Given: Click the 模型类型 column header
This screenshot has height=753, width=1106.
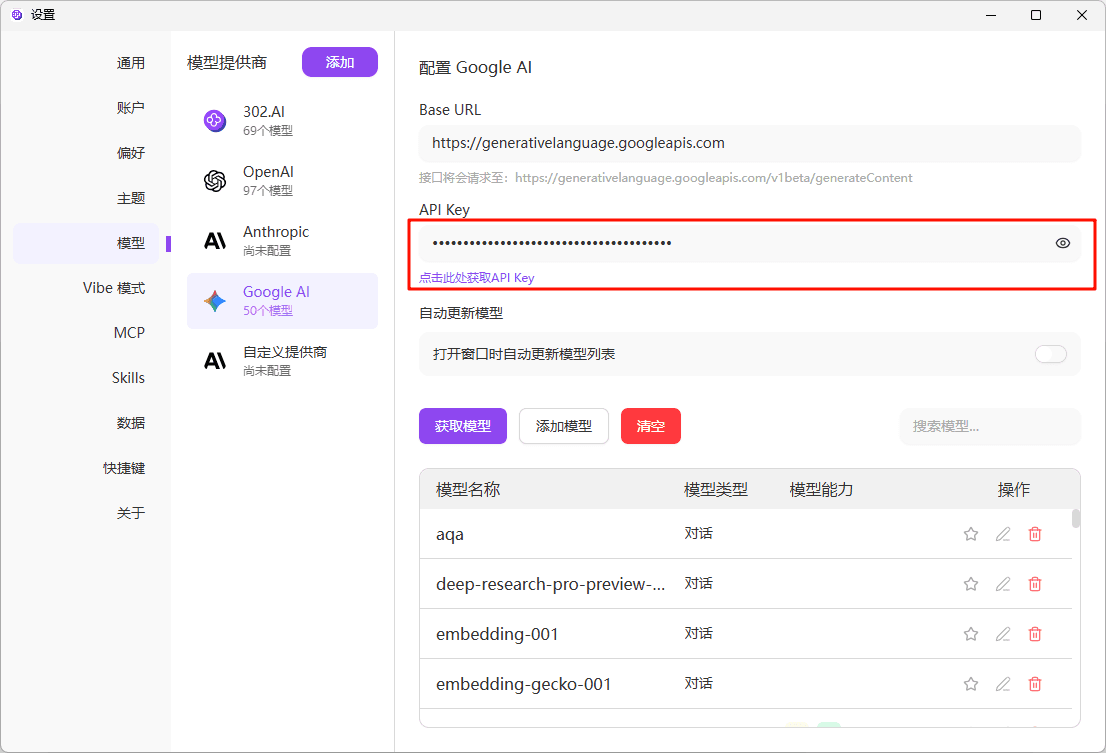Looking at the screenshot, I should pos(716,489).
